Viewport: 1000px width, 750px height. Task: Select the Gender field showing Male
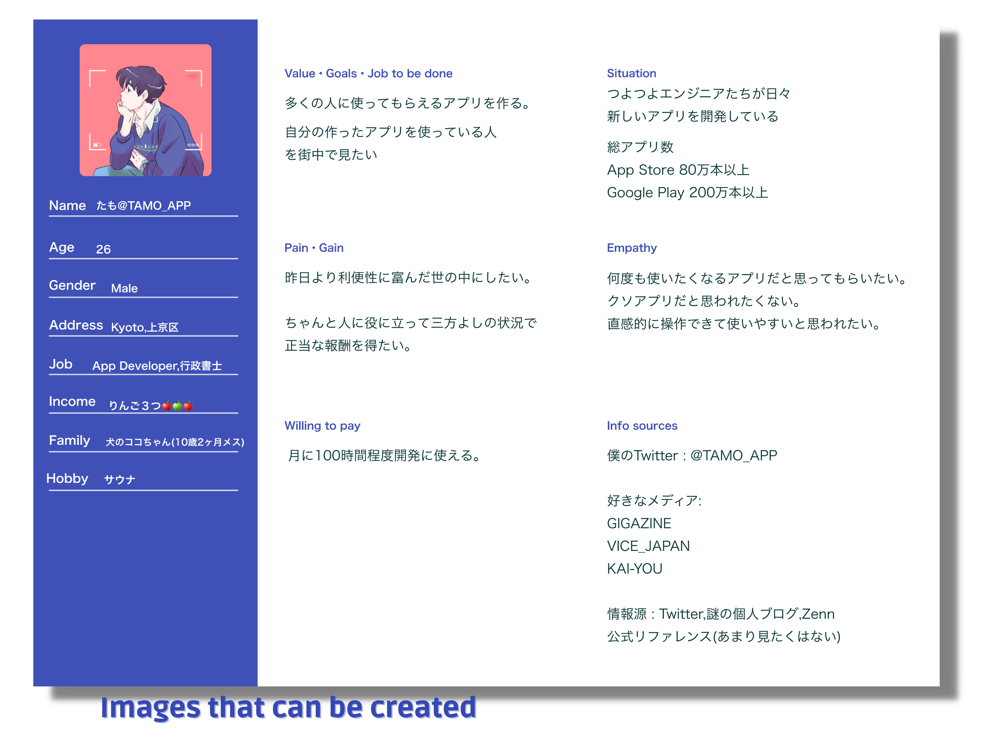pyautogui.click(x=143, y=287)
